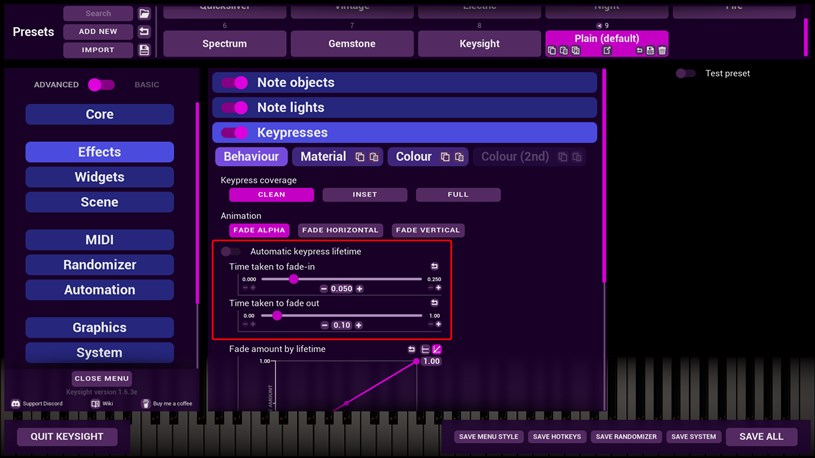Open the presets folder icon
Screen dimensions: 815x458
click(x=144, y=14)
